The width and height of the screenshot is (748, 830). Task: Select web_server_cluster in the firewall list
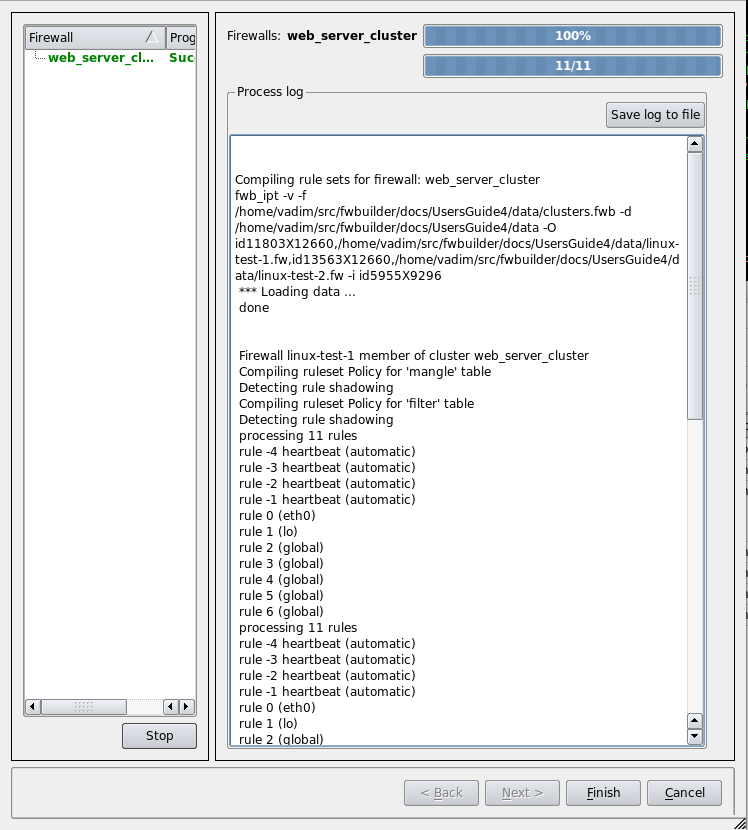click(101, 57)
